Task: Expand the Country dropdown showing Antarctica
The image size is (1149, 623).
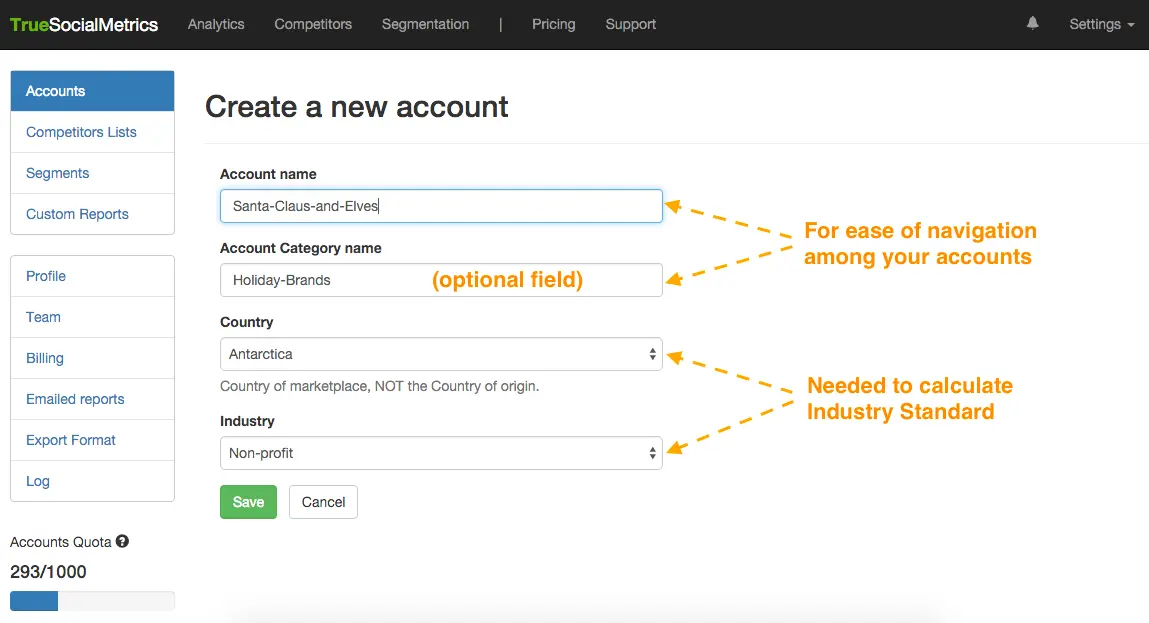Action: pyautogui.click(x=440, y=354)
